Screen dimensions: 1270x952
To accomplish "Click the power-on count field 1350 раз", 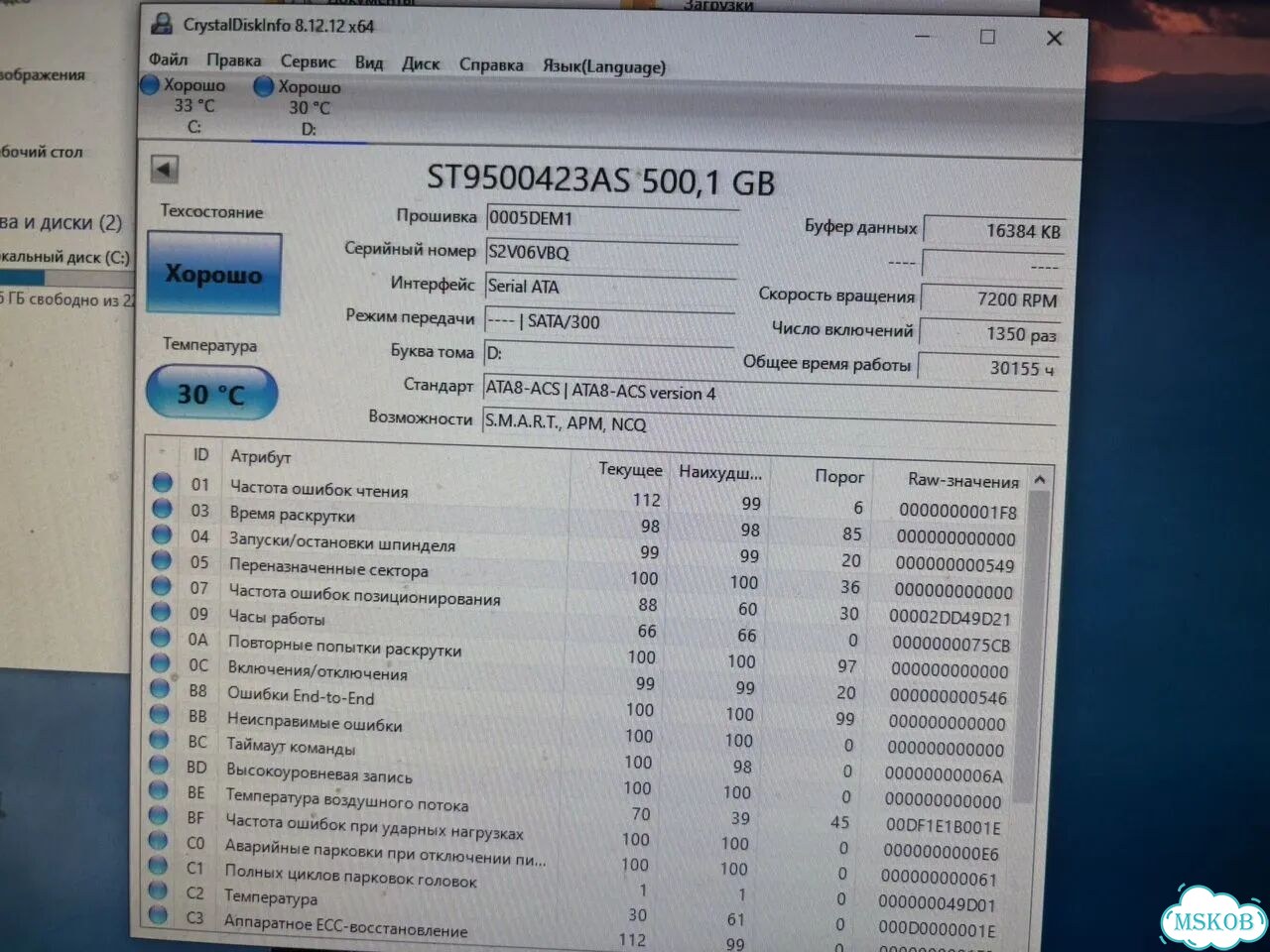I will pyautogui.click(x=988, y=333).
